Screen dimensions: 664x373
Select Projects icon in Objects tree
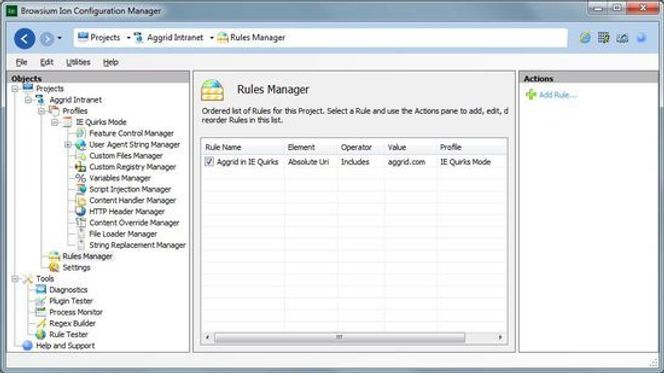(28, 88)
